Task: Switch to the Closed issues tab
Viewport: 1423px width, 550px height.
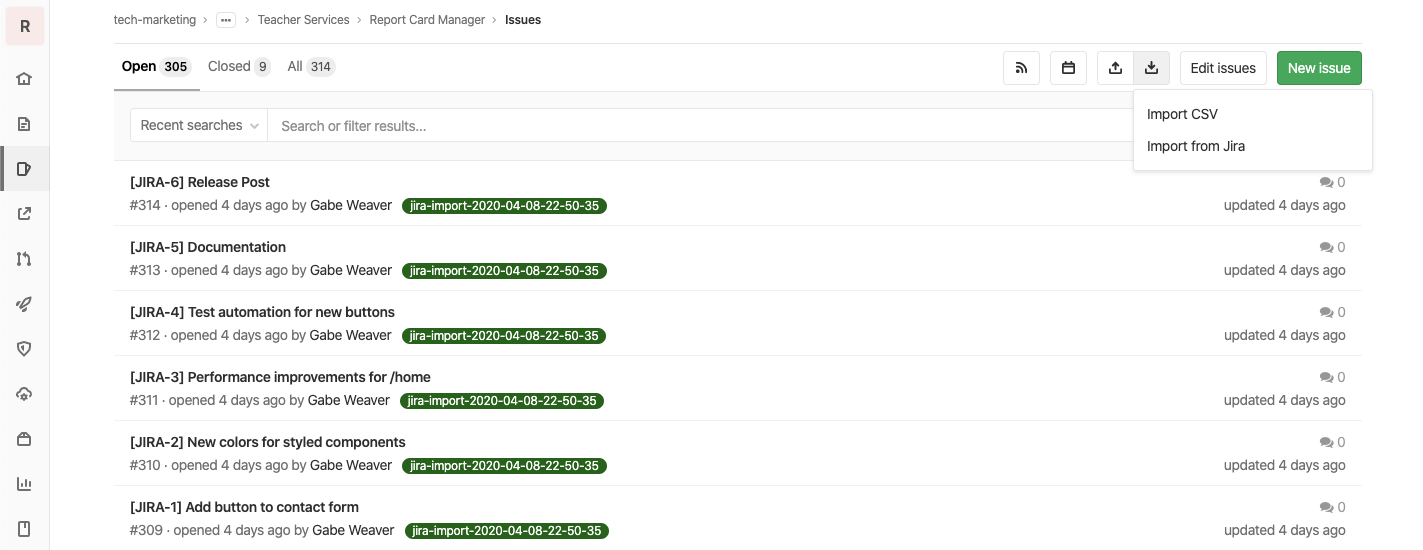Action: click(239, 67)
